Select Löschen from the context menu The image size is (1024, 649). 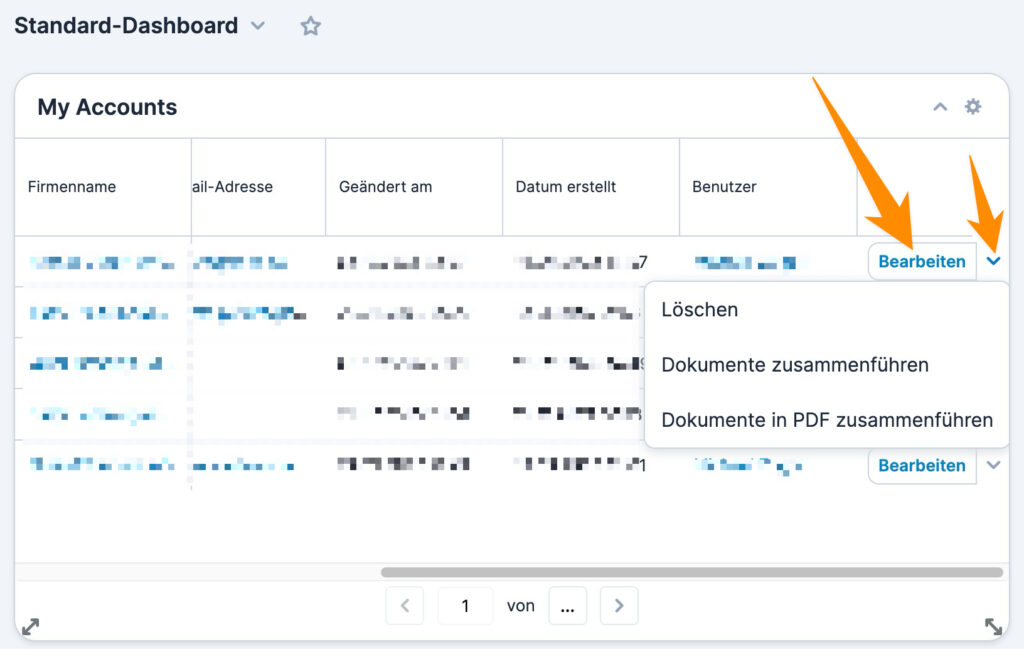(x=700, y=310)
